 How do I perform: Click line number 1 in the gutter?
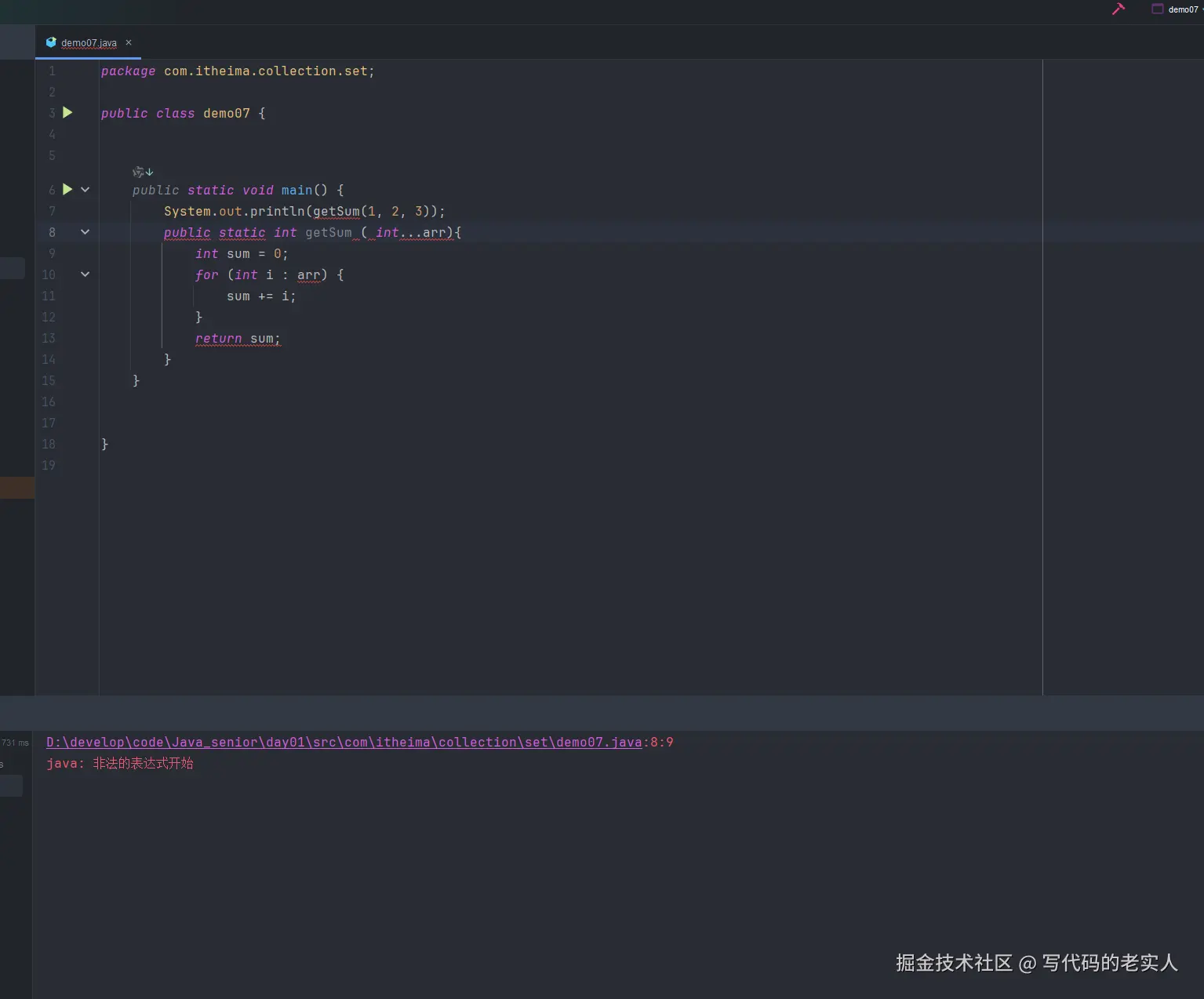(x=53, y=71)
